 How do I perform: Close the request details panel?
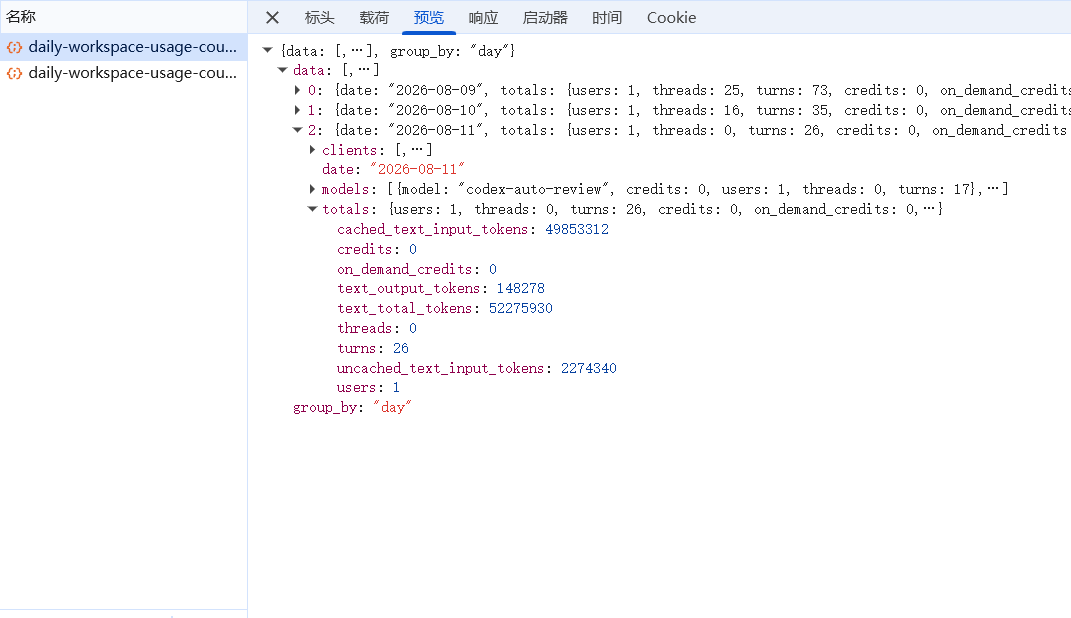pyautogui.click(x=273, y=18)
